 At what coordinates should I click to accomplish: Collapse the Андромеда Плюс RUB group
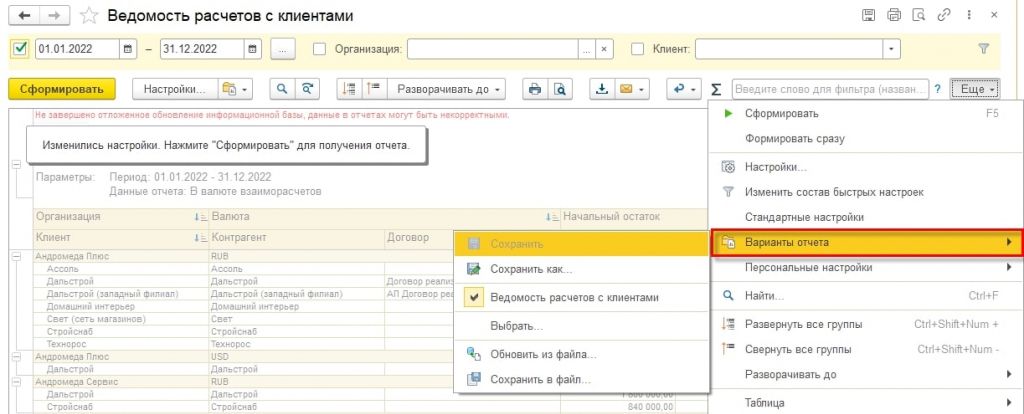[16, 257]
